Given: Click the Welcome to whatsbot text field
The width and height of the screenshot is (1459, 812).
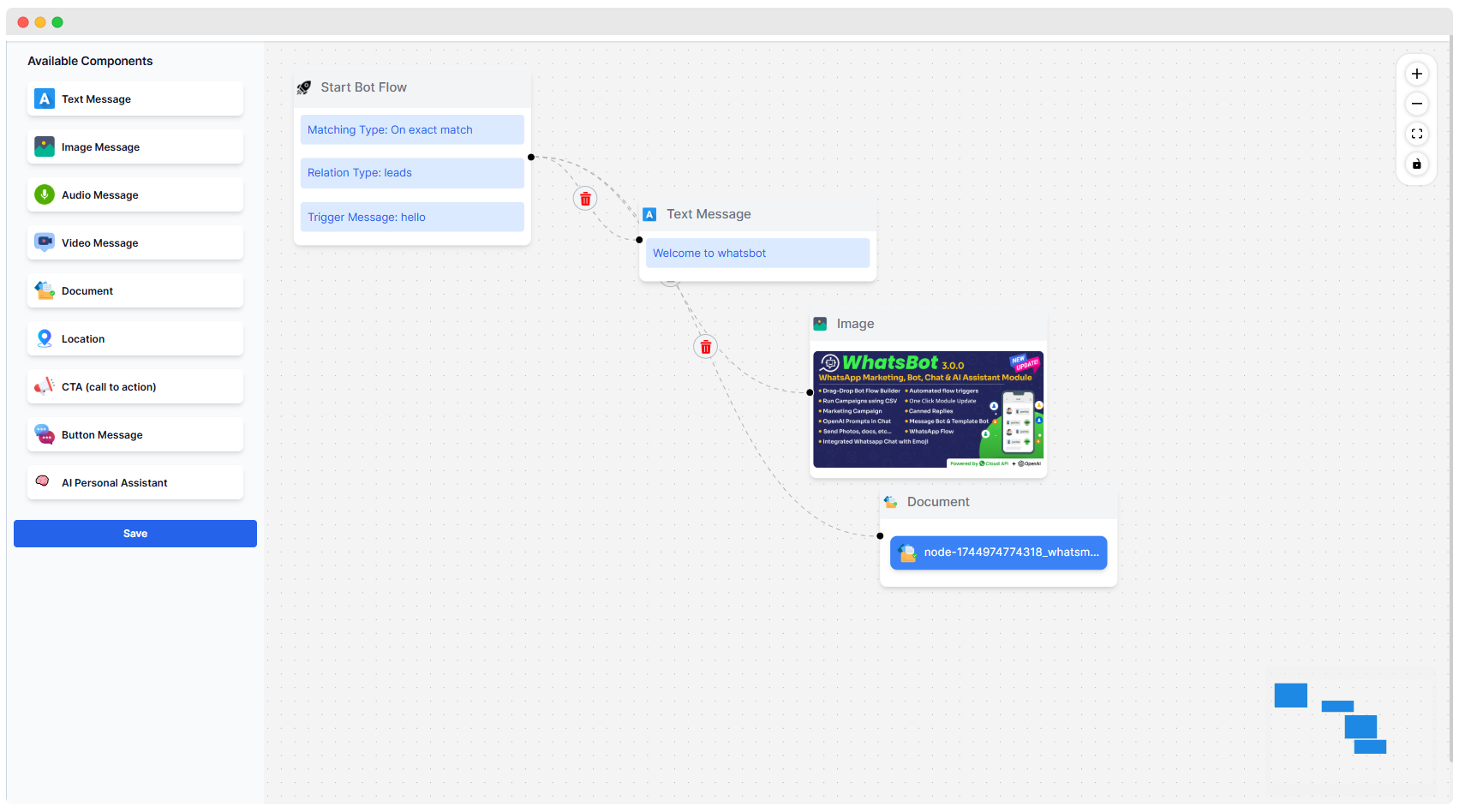Looking at the screenshot, I should (757, 254).
